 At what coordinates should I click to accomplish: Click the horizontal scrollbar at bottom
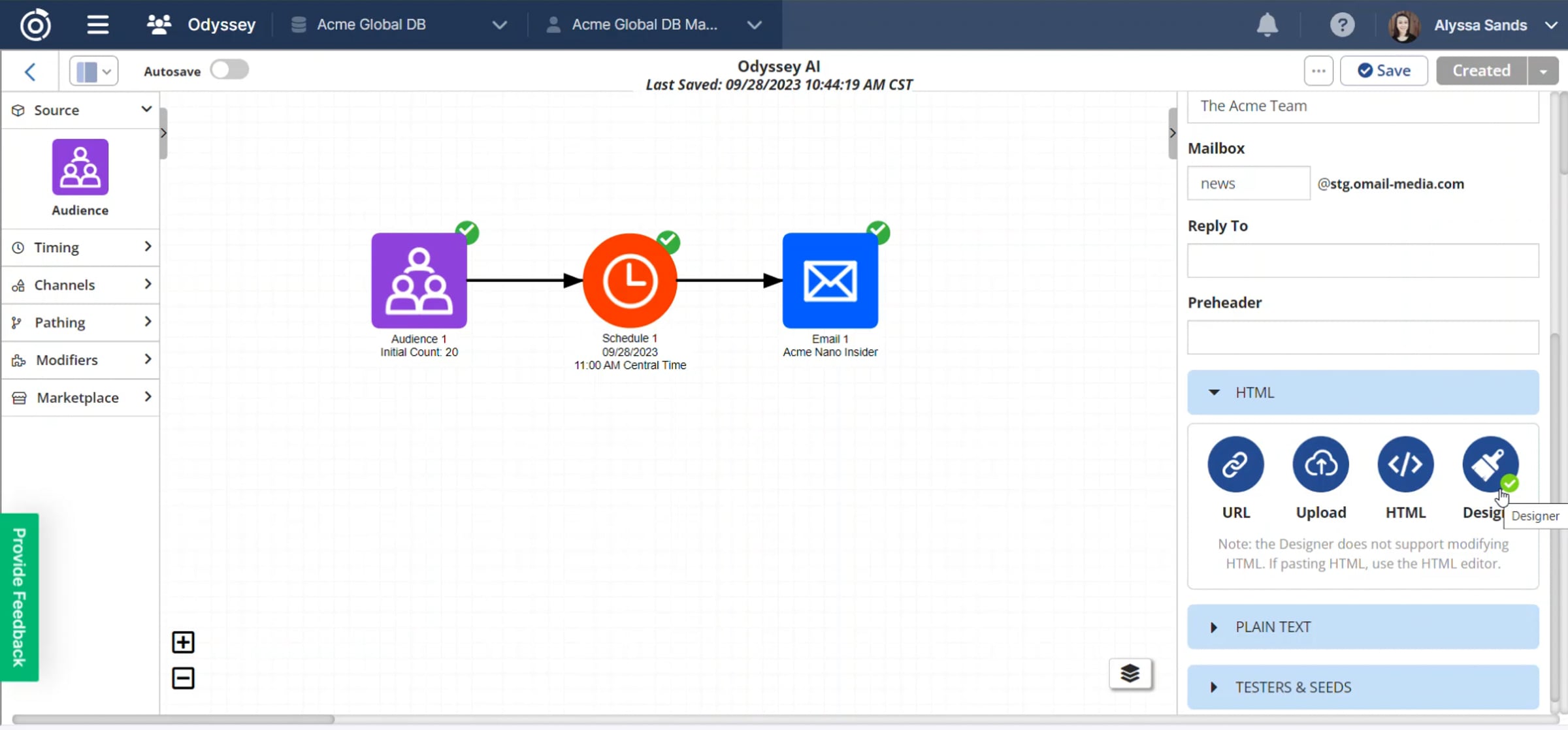click(x=173, y=719)
